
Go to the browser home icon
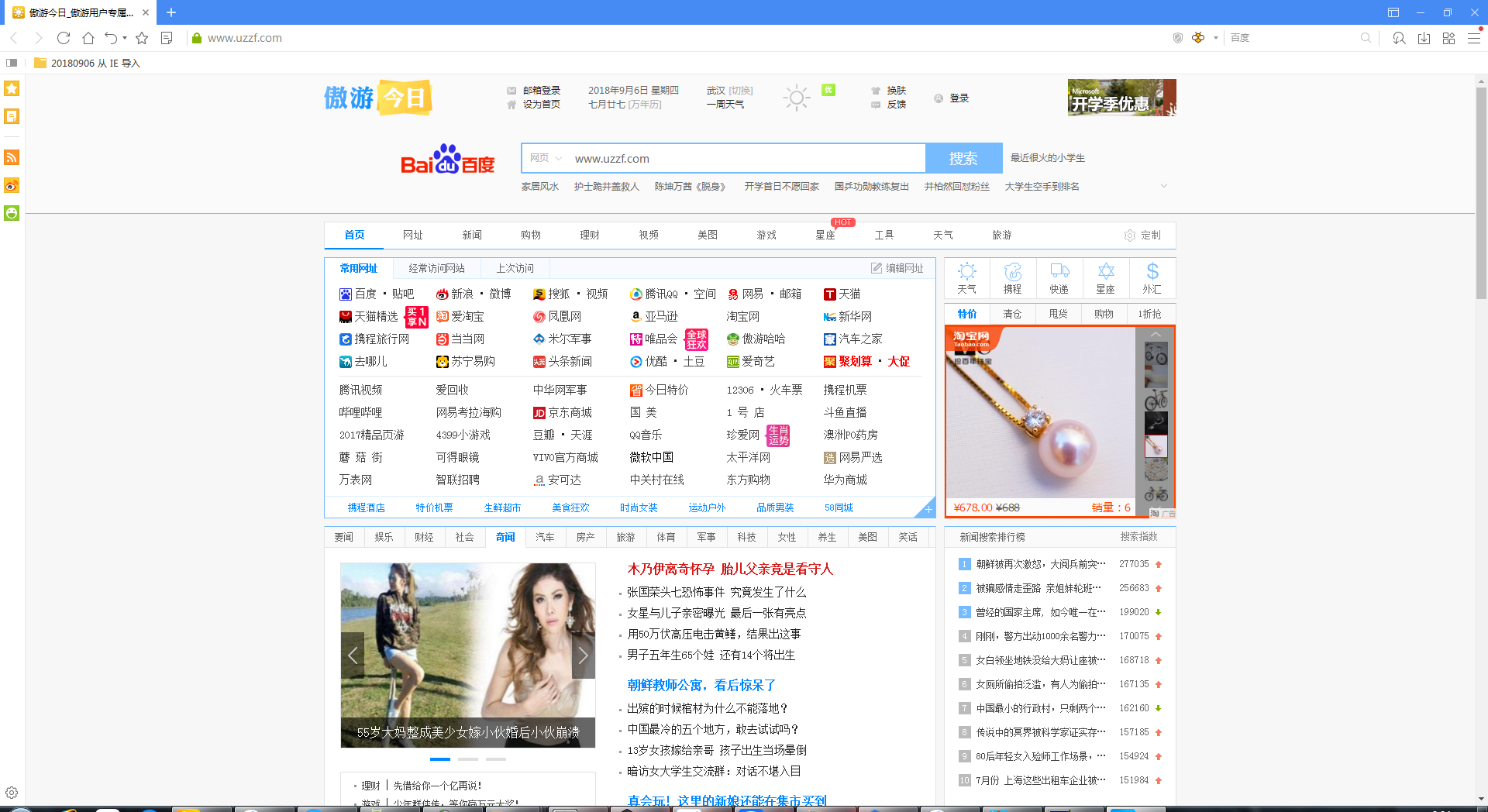pos(88,38)
